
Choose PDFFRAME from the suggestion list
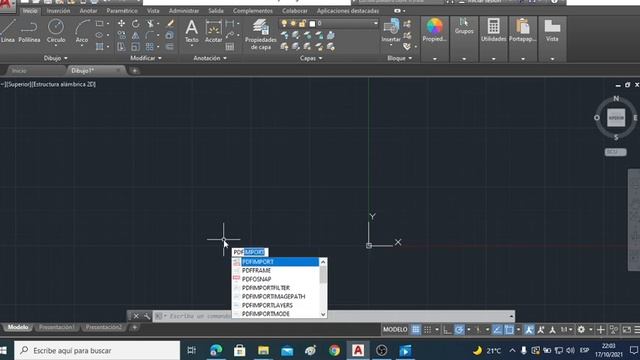tap(276, 270)
